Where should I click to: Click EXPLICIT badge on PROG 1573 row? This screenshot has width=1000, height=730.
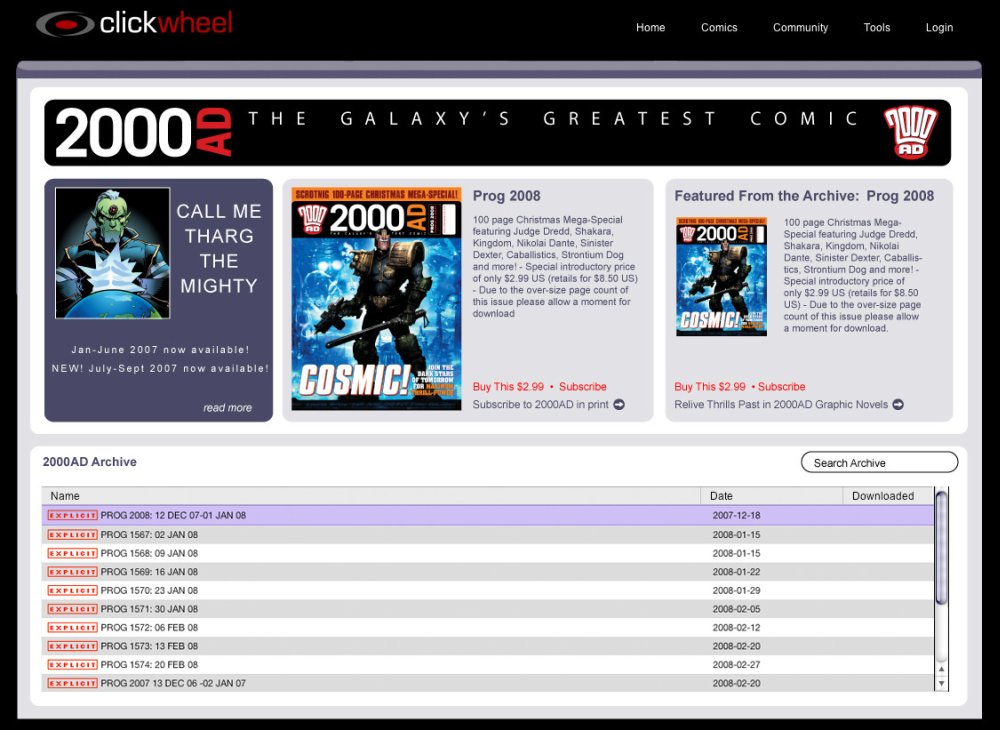click(x=73, y=646)
